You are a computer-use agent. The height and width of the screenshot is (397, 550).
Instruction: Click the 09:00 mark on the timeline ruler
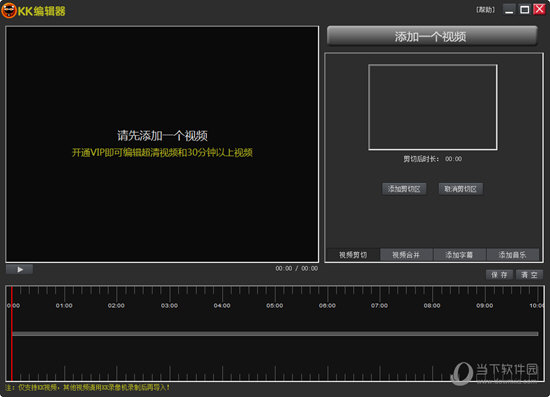click(x=485, y=305)
